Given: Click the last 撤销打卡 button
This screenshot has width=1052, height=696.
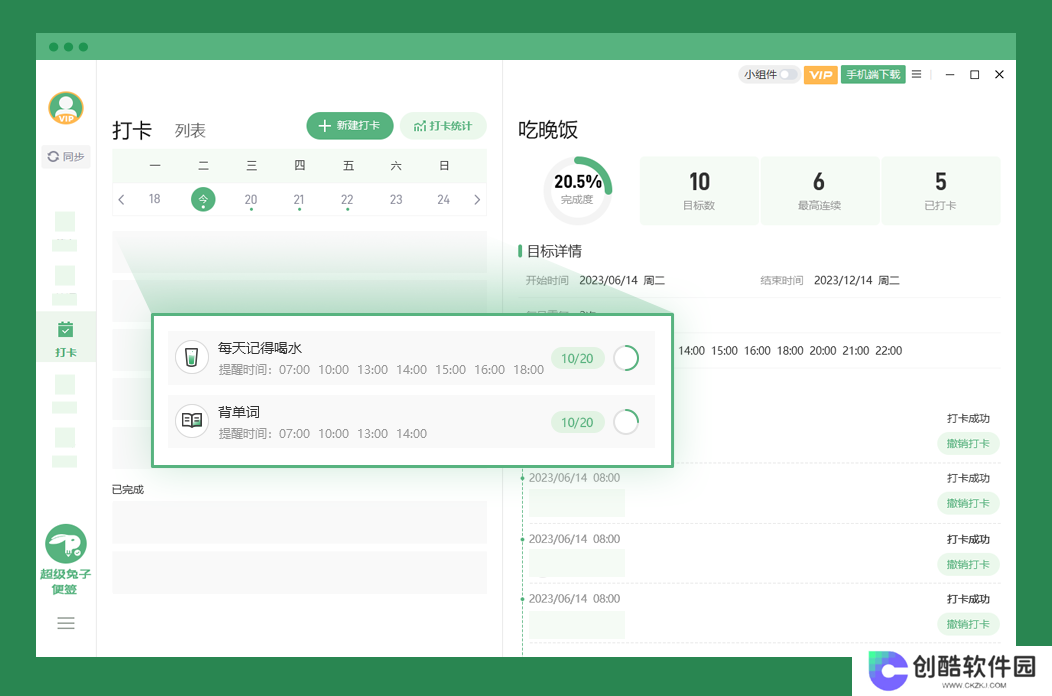Looking at the screenshot, I should tap(968, 624).
